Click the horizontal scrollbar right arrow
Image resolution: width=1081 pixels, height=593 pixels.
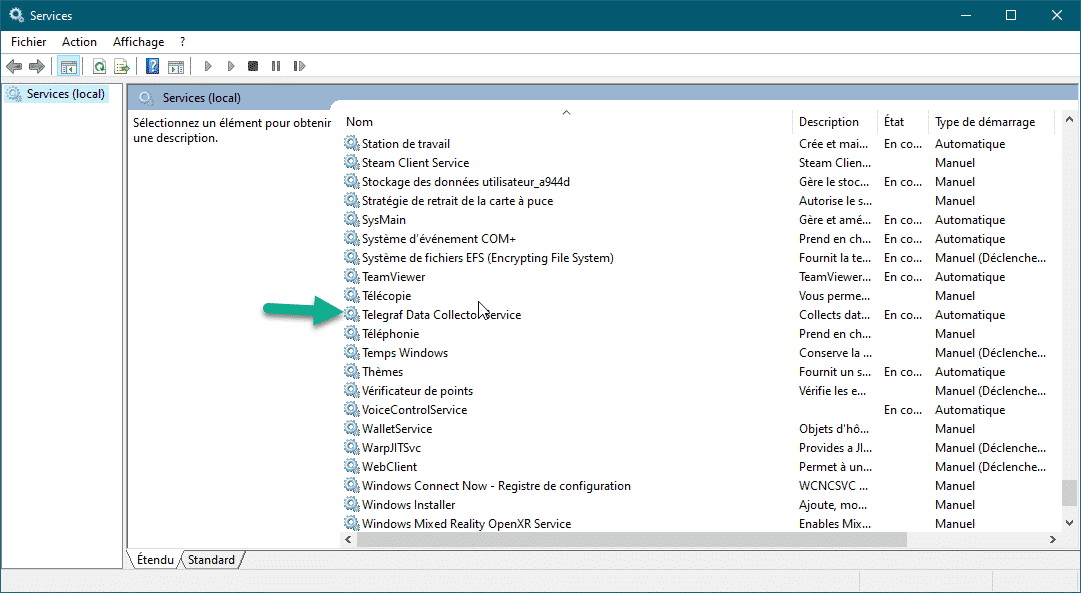click(1052, 539)
